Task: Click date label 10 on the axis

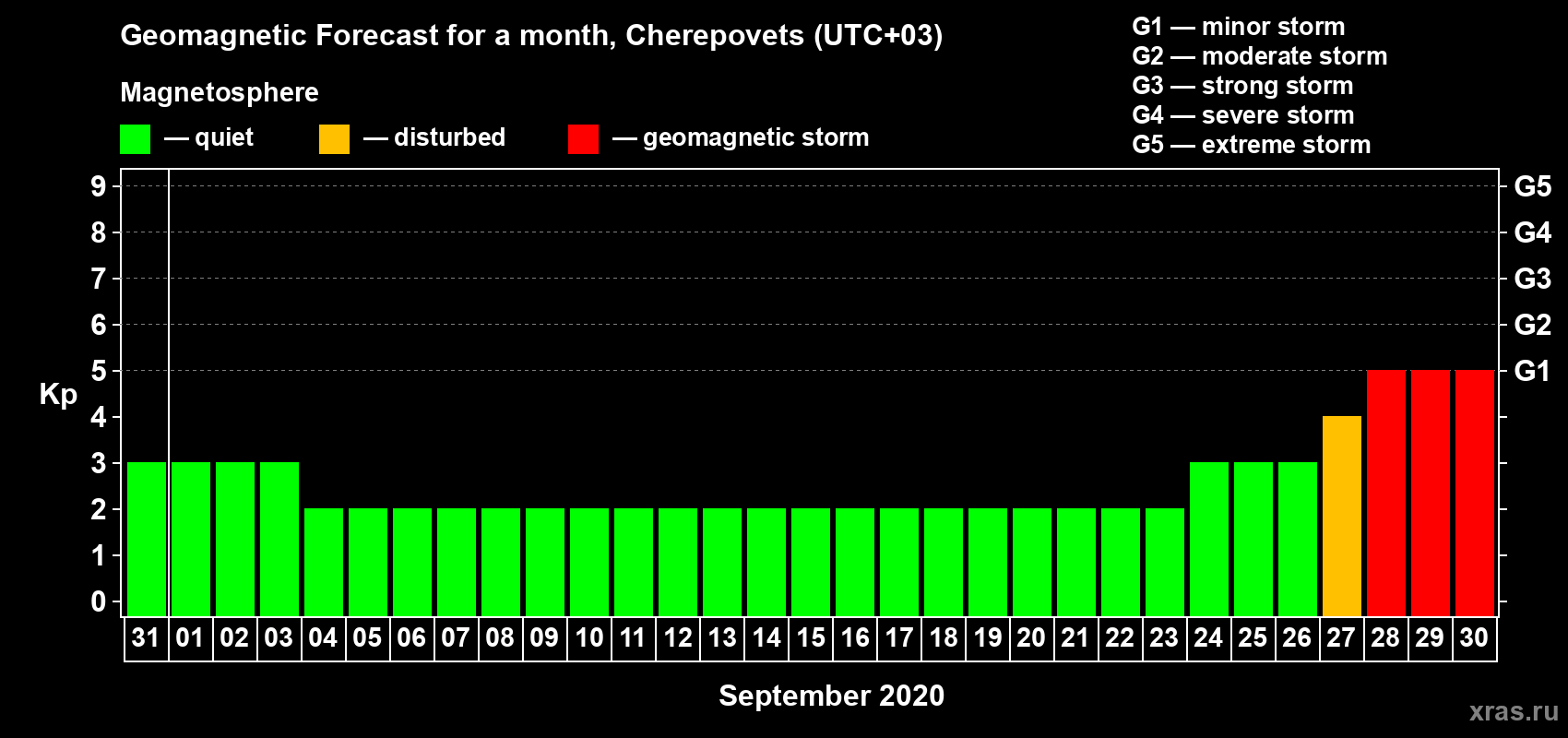Action: pyautogui.click(x=588, y=637)
